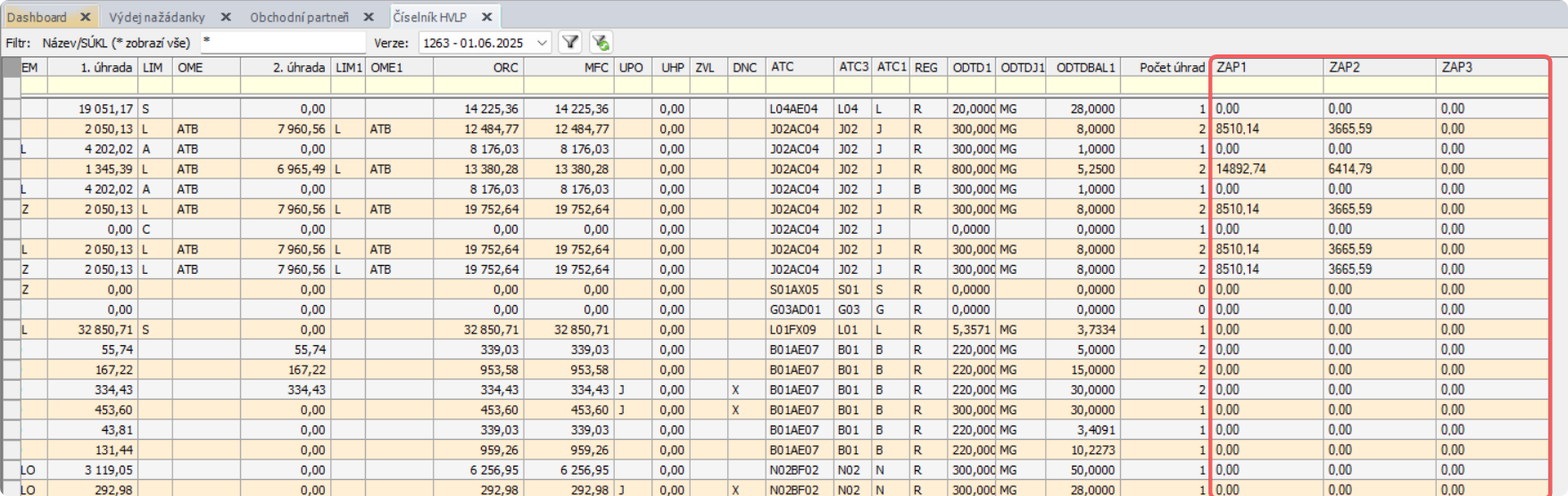This screenshot has height=496, width=1568.
Task: Select the cell with value 1 345,39
Action: pos(93,169)
